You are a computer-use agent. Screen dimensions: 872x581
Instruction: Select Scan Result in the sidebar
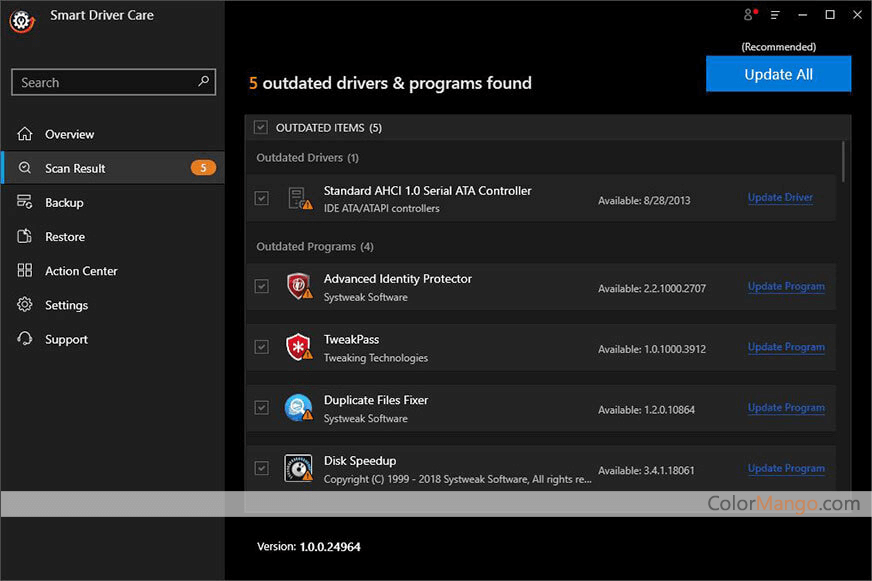113,168
